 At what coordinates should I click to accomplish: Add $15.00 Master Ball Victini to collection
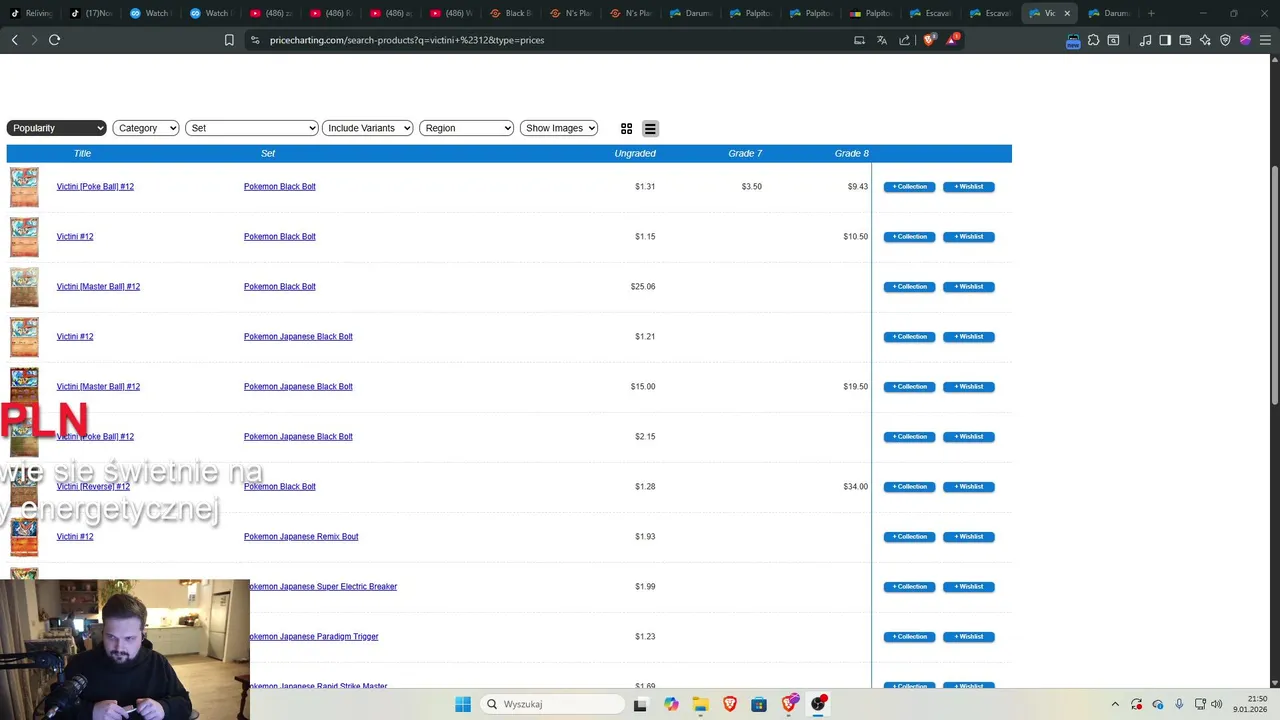coord(909,387)
